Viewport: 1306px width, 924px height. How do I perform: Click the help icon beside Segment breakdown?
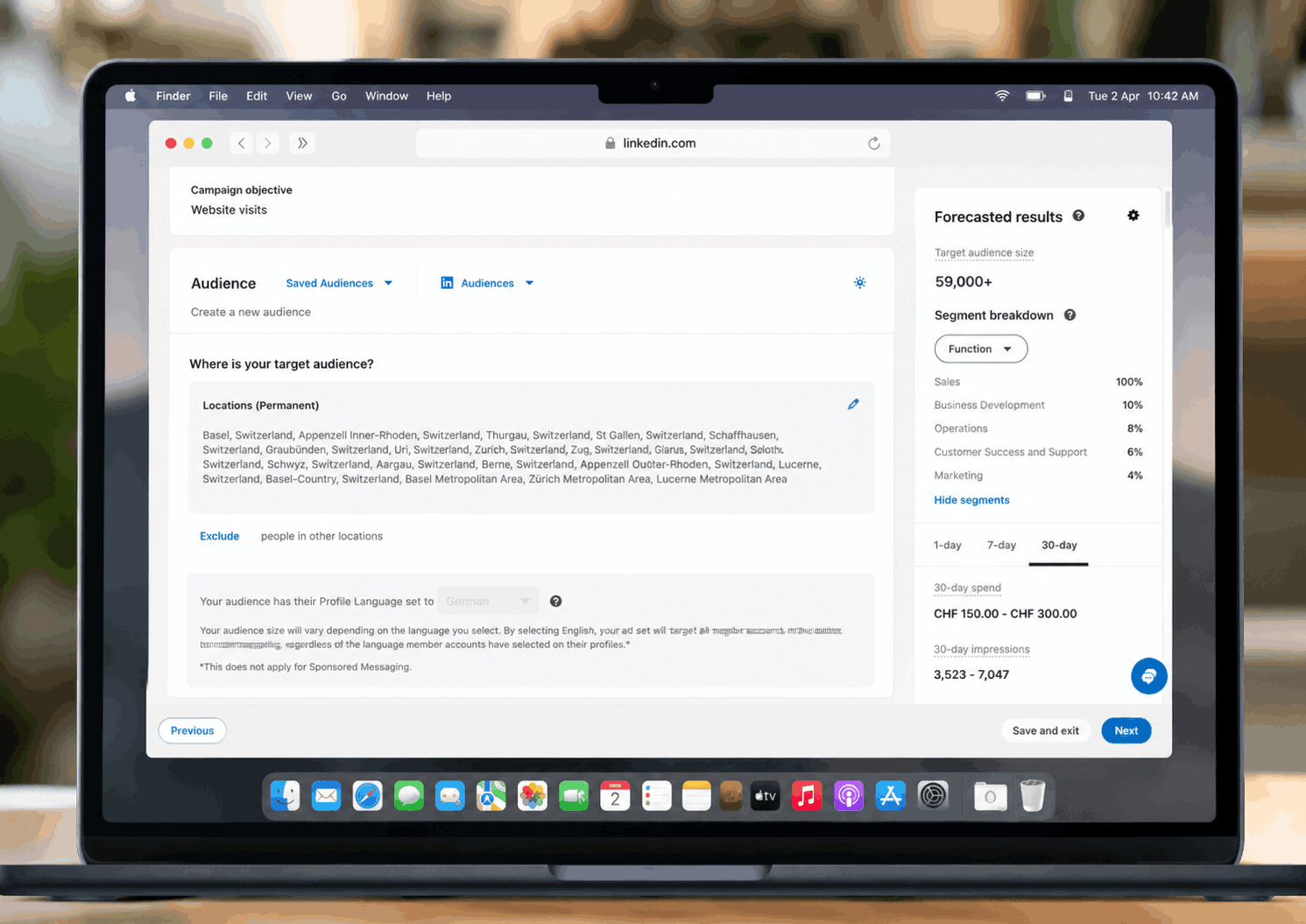[x=1070, y=315]
